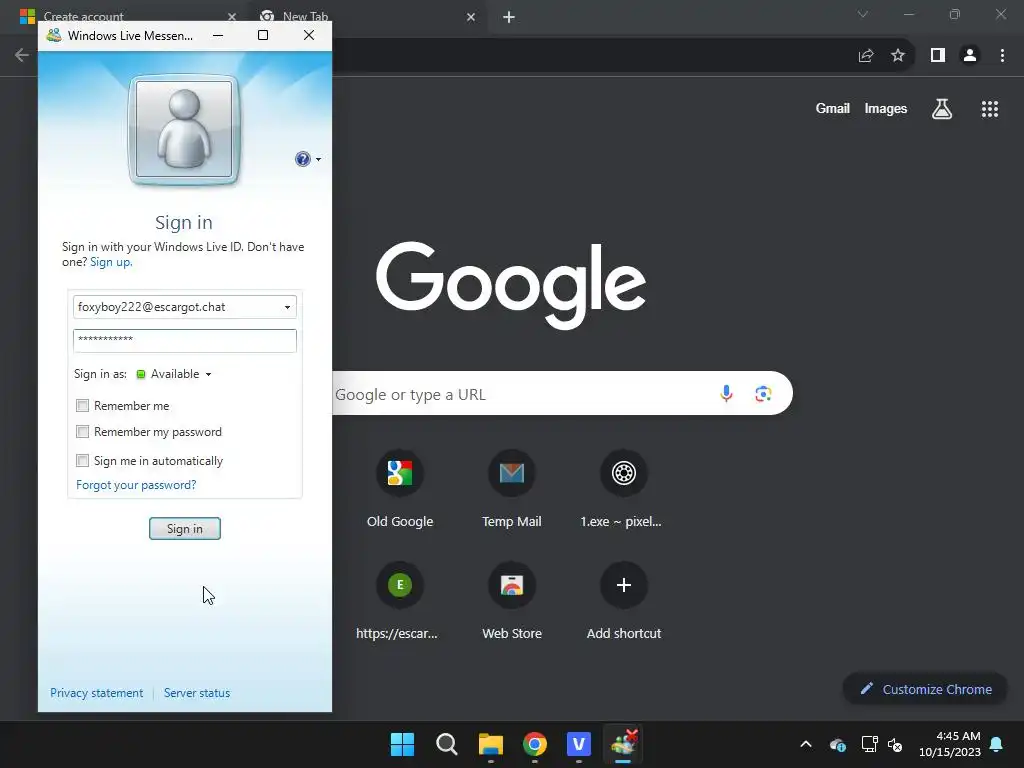The image size is (1024, 768).
Task: Click the OneDrive cloud tray icon
Action: pos(838,744)
